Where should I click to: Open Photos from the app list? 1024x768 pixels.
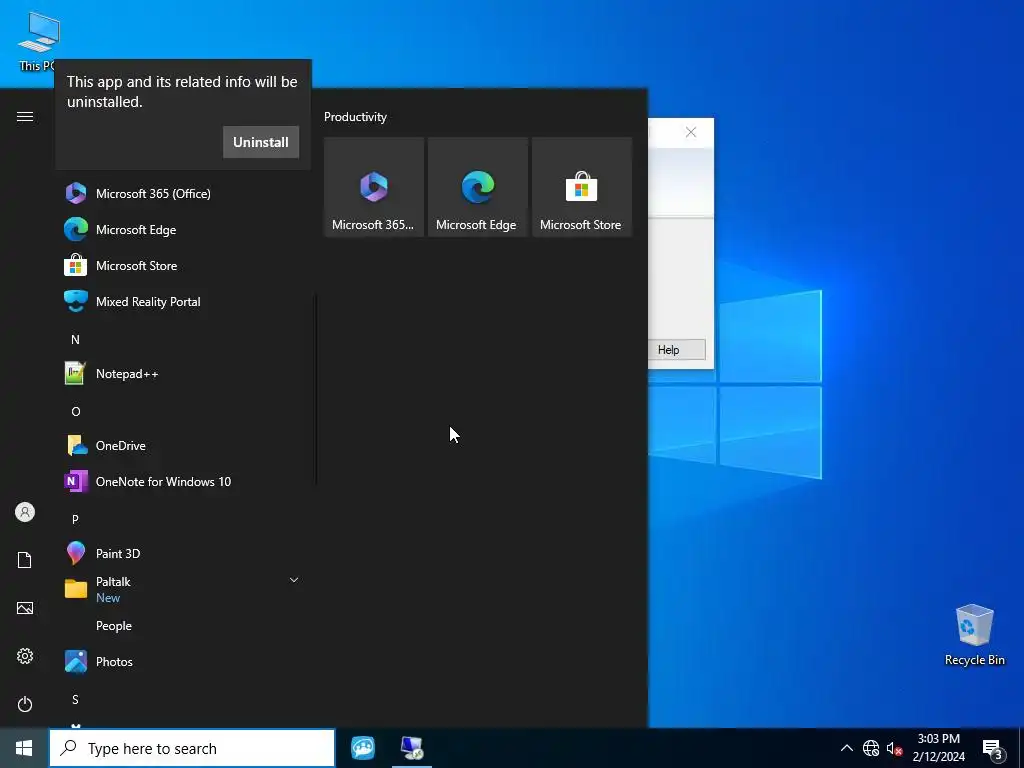pyautogui.click(x=183, y=662)
